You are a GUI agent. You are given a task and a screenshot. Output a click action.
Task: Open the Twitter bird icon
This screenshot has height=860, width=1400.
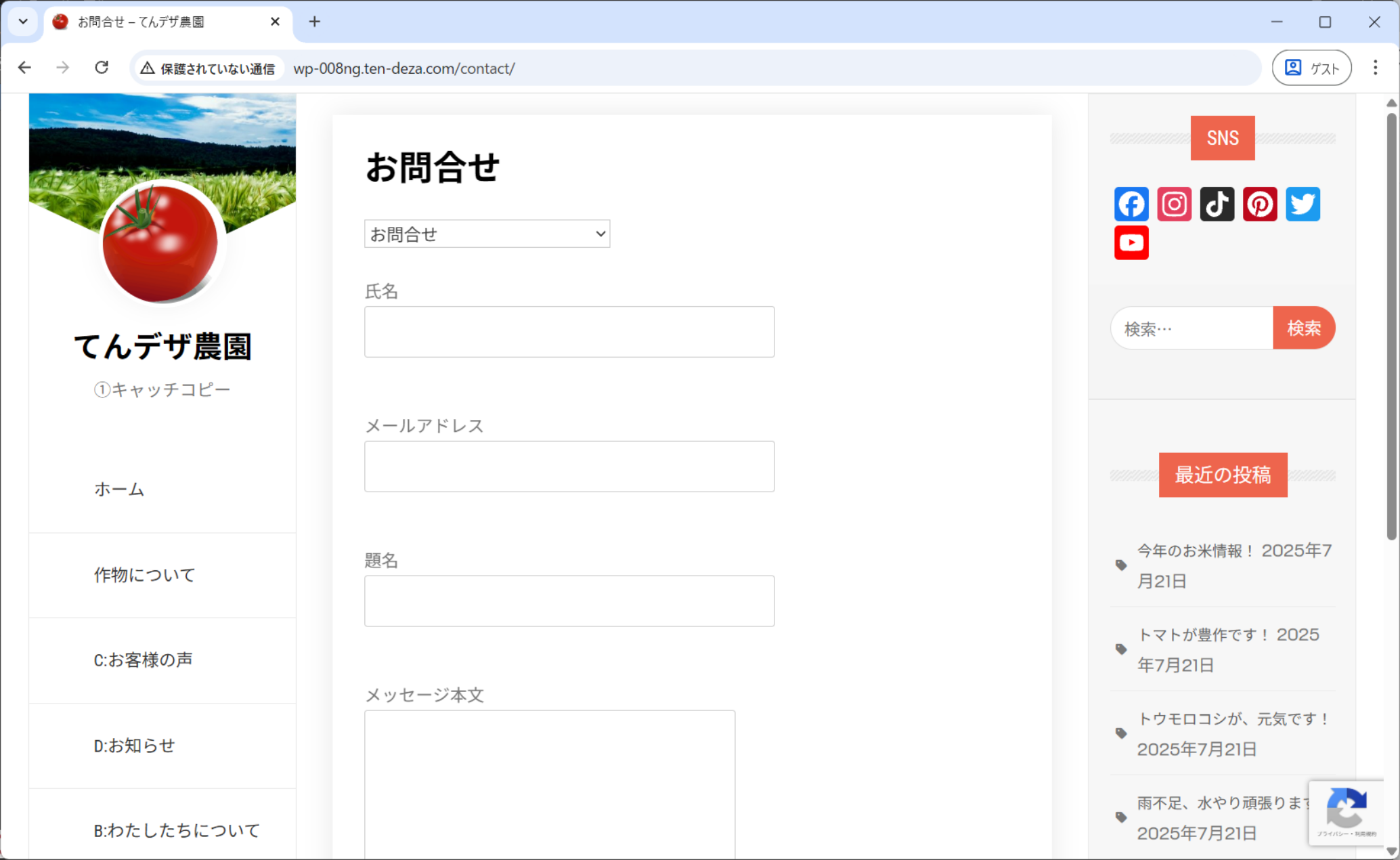tap(1303, 204)
